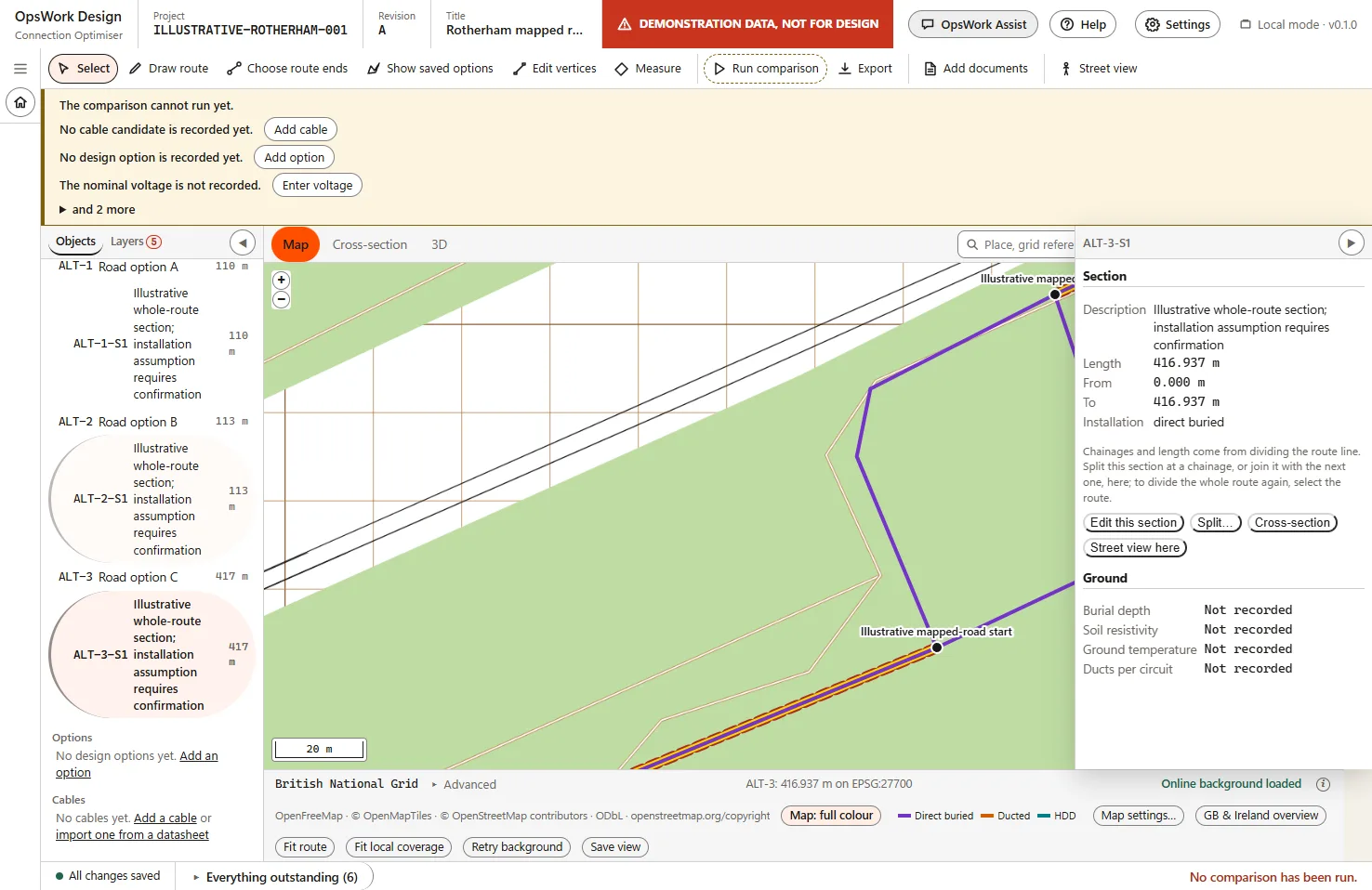Expand the 'and 2 more' warnings

pyautogui.click(x=98, y=210)
